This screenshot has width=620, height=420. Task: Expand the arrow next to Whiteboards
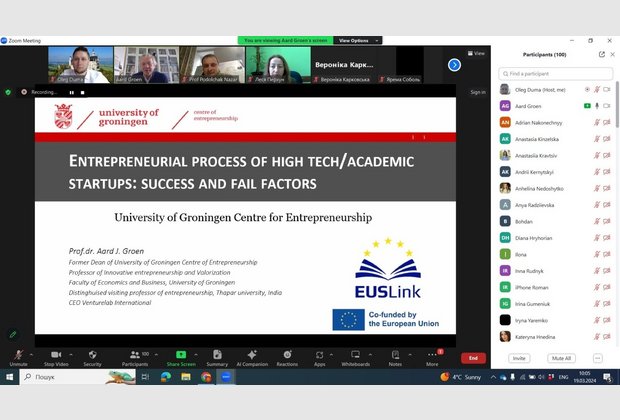click(370, 354)
